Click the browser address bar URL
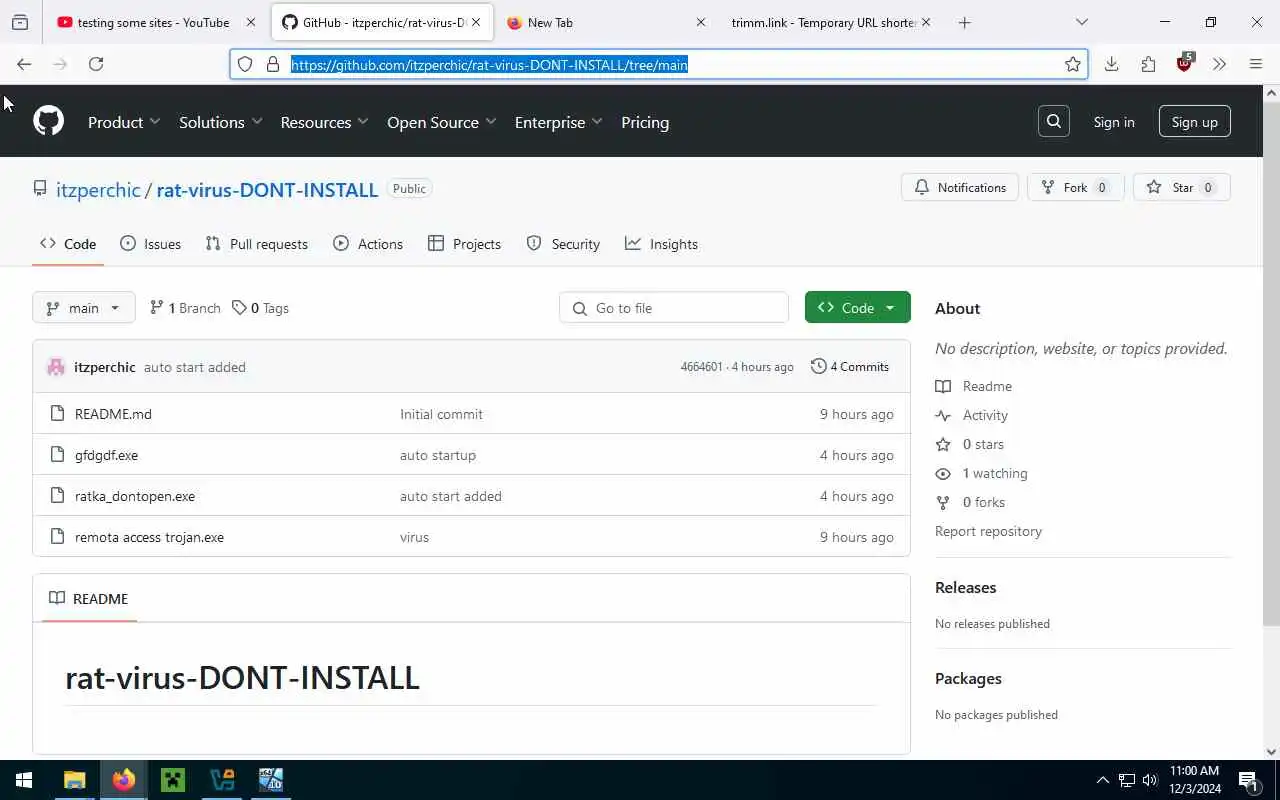 pos(489,65)
